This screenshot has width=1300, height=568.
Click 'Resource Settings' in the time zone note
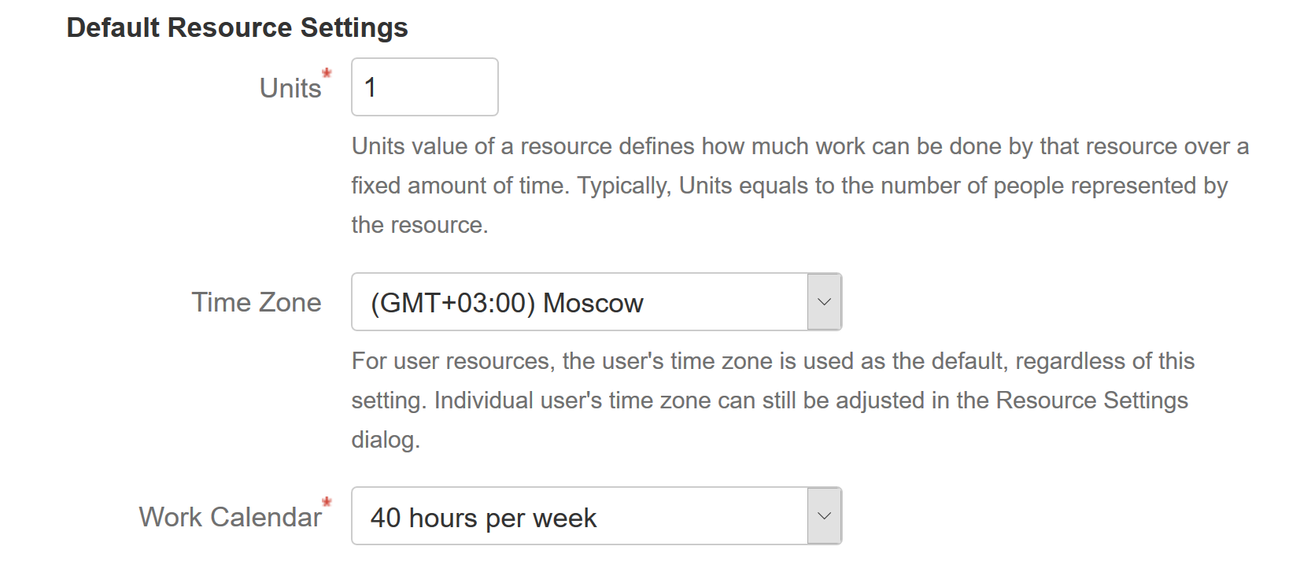(x=1092, y=400)
